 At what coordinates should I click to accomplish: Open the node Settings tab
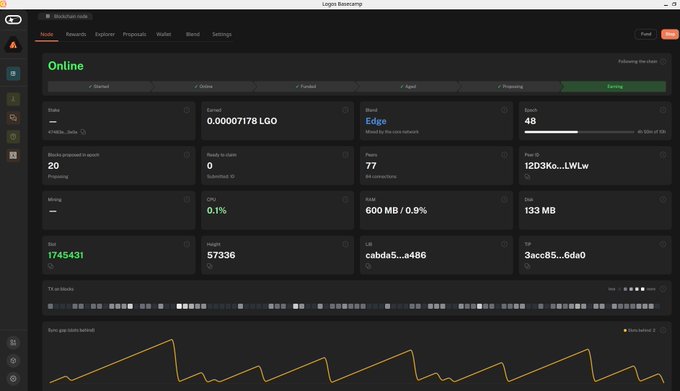(x=222, y=34)
